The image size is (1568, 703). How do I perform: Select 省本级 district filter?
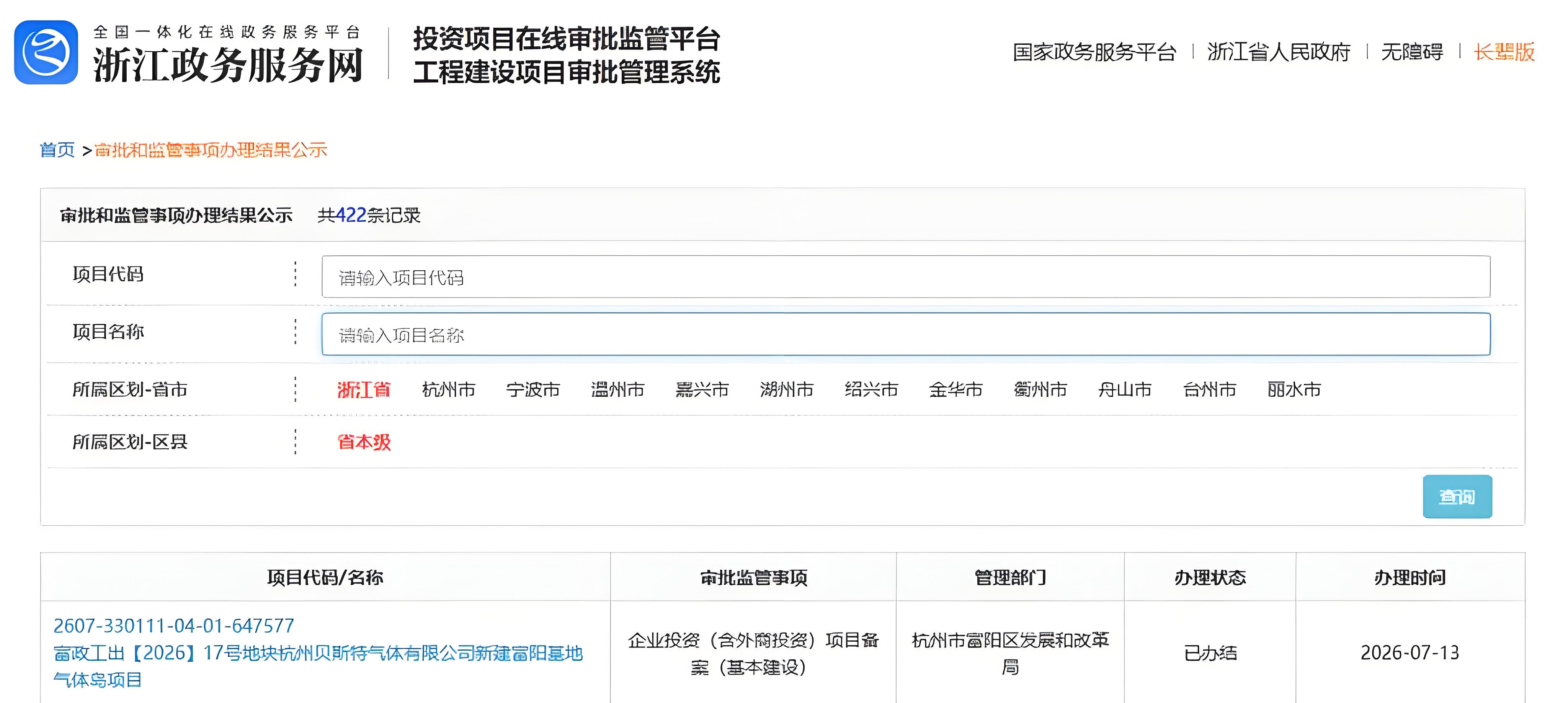(364, 442)
